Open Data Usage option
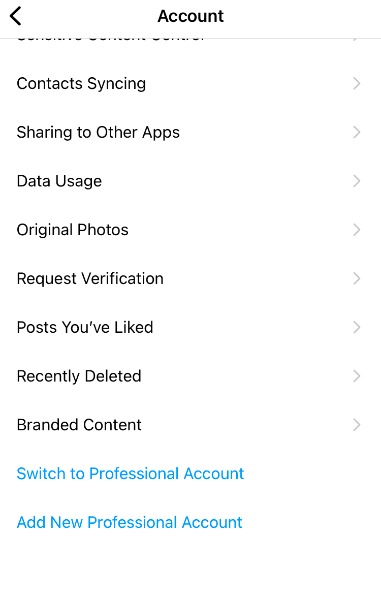The image size is (381, 600). pos(190,181)
